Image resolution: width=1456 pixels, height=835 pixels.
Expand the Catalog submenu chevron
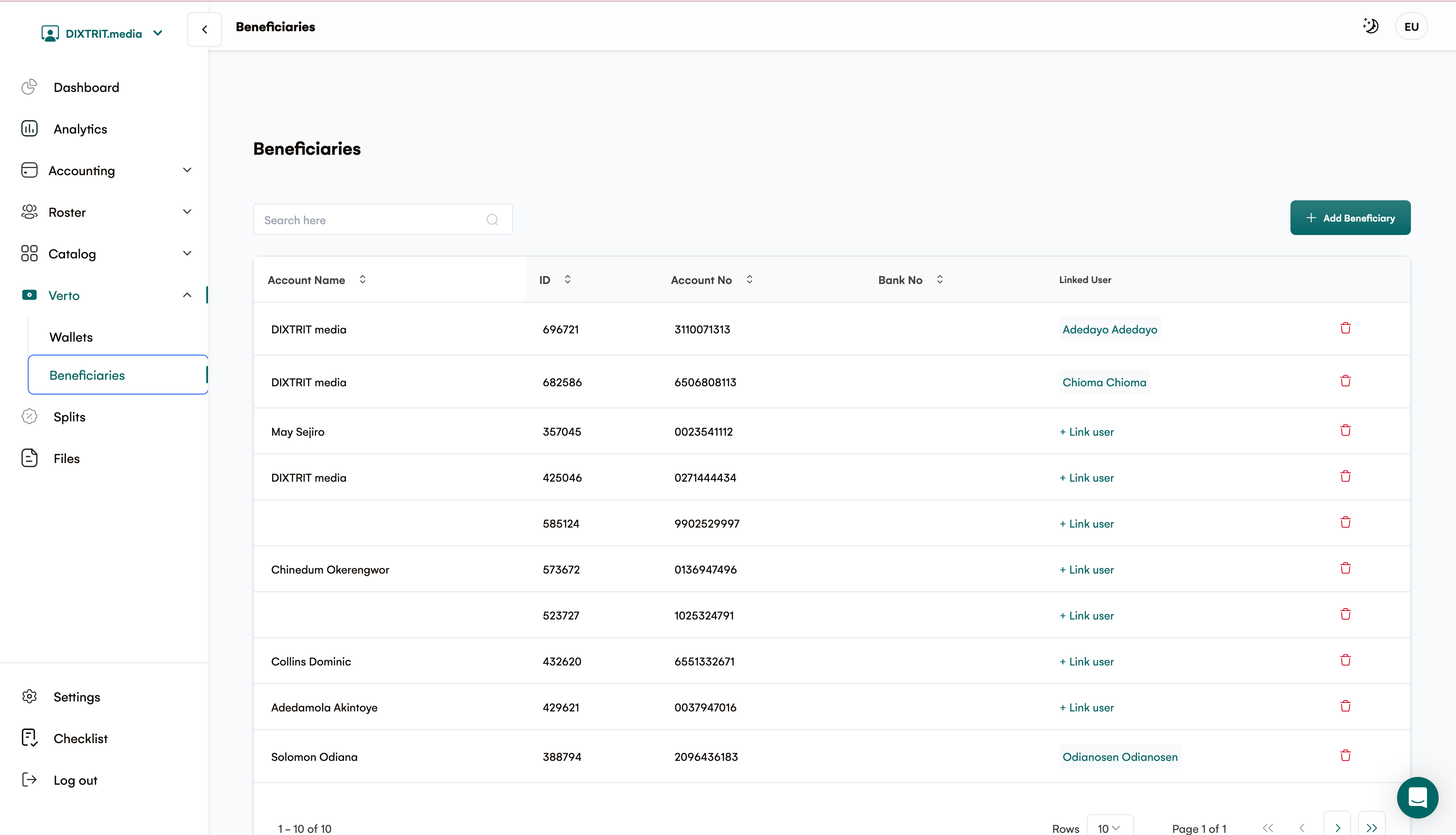(x=187, y=254)
